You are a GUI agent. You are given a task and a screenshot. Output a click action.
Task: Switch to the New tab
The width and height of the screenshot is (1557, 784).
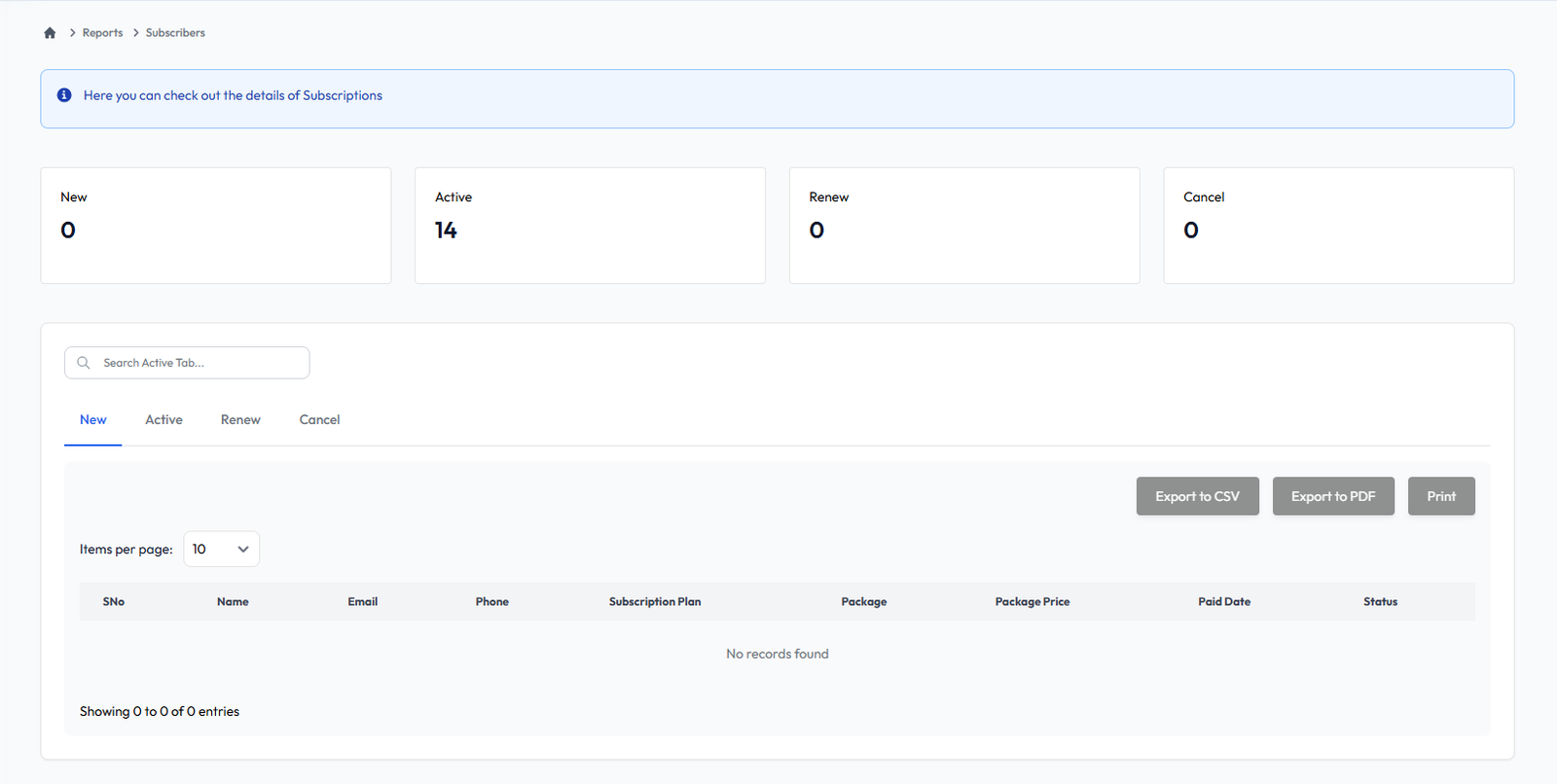(93, 420)
